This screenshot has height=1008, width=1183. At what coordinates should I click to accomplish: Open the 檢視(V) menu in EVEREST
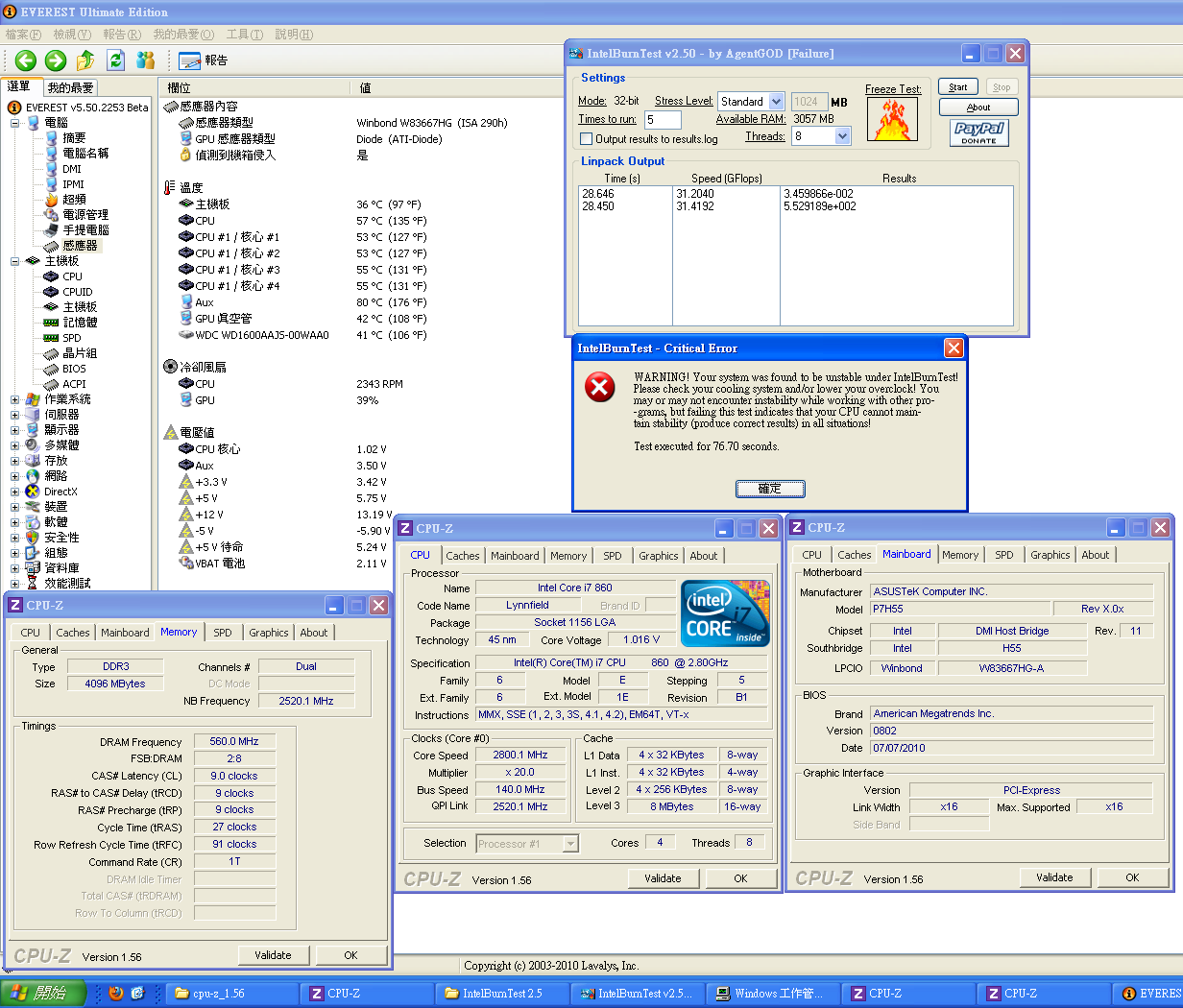[x=72, y=35]
